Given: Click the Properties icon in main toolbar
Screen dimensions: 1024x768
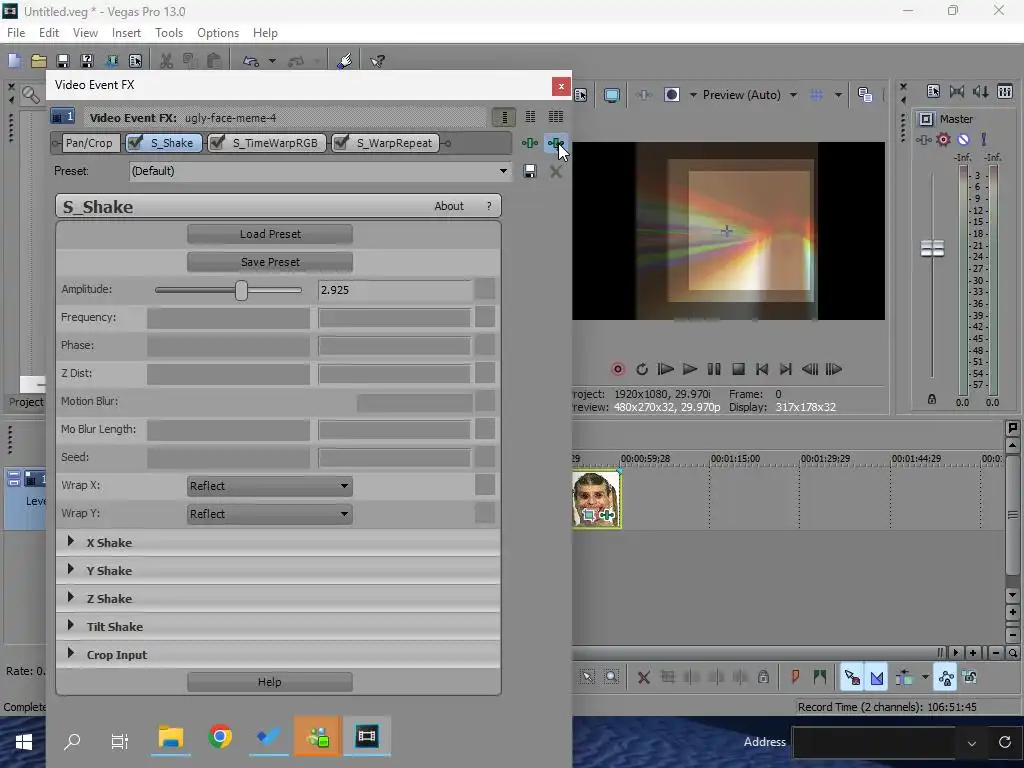Looking at the screenshot, I should (x=135, y=61).
